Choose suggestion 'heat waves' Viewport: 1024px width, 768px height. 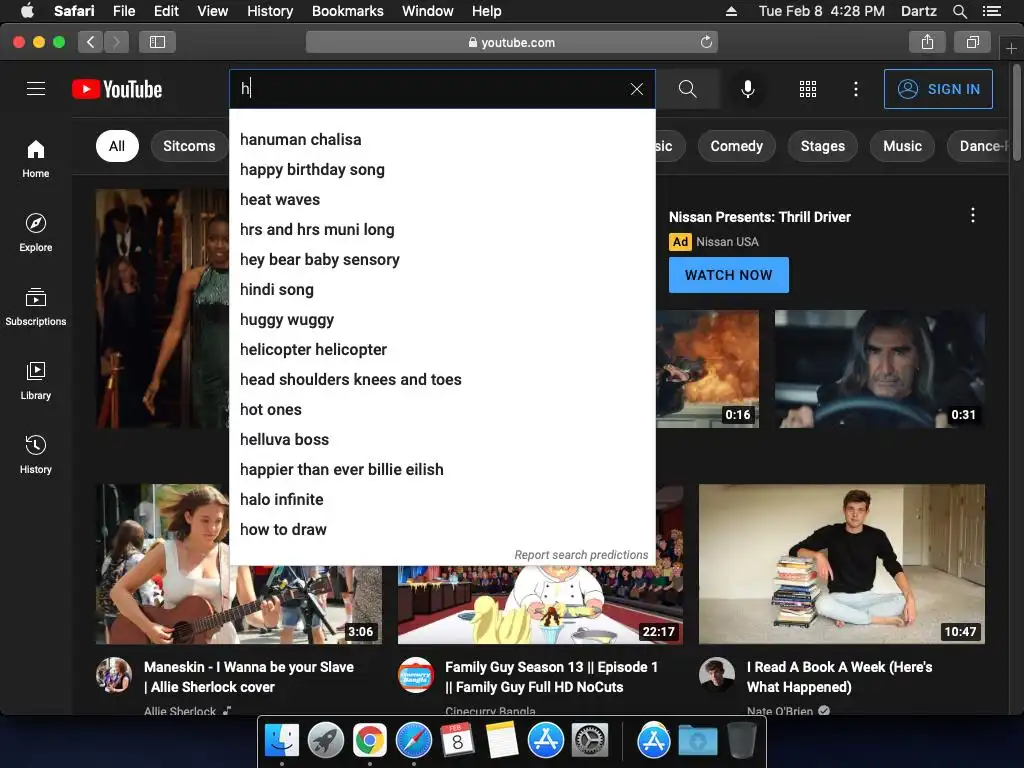[442, 200]
